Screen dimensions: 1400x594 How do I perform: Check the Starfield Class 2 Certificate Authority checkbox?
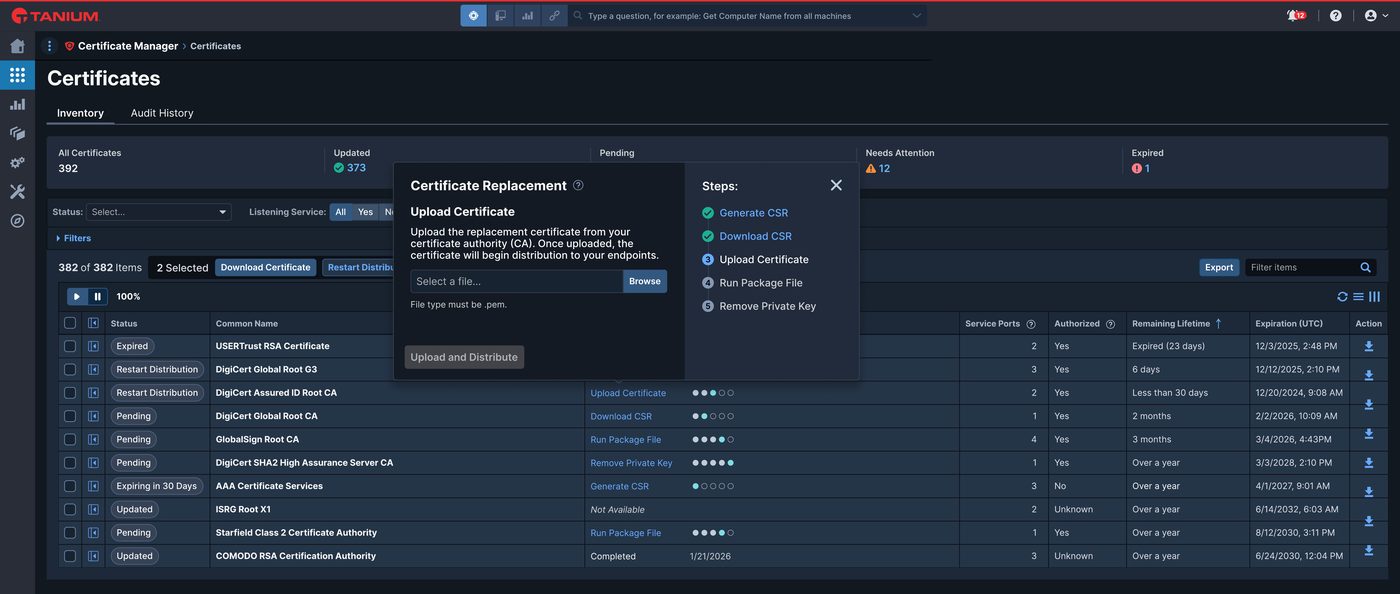coord(70,533)
